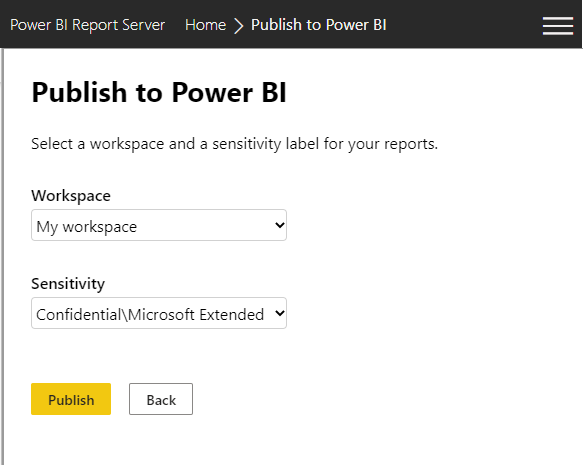The image size is (583, 465).
Task: Click the Publish to Power BI heading
Action: click(159, 92)
